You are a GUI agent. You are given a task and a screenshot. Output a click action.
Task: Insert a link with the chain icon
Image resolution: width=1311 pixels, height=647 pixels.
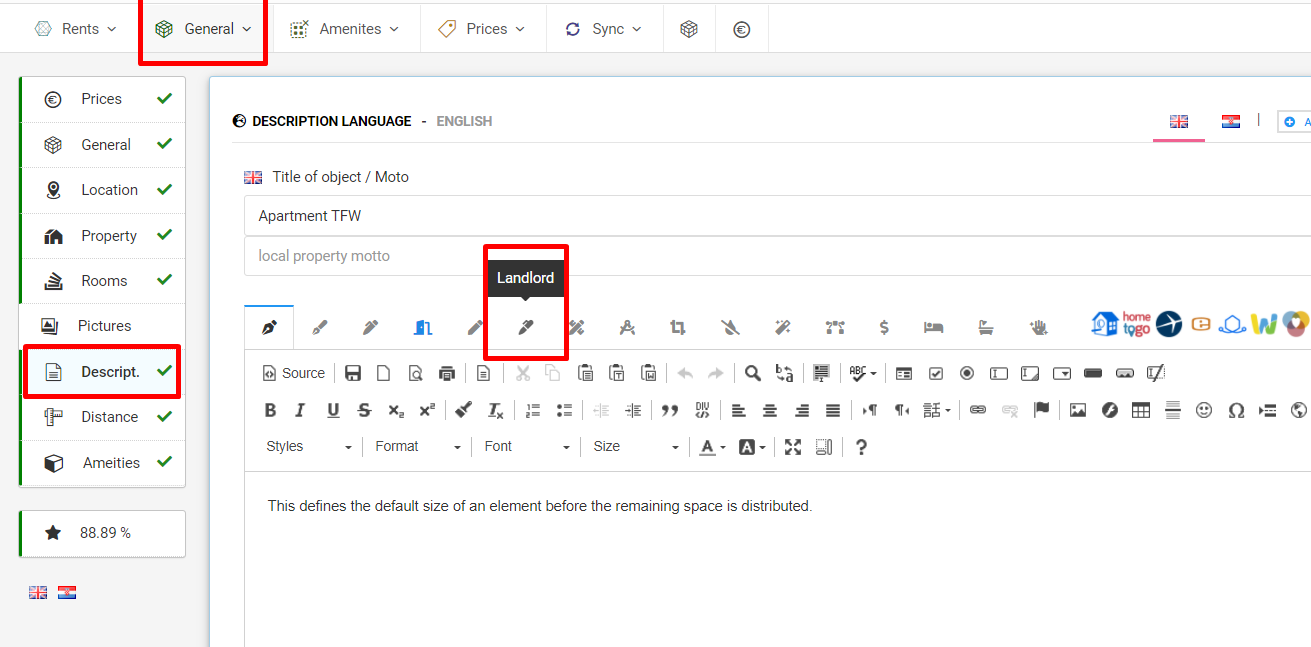tap(978, 410)
